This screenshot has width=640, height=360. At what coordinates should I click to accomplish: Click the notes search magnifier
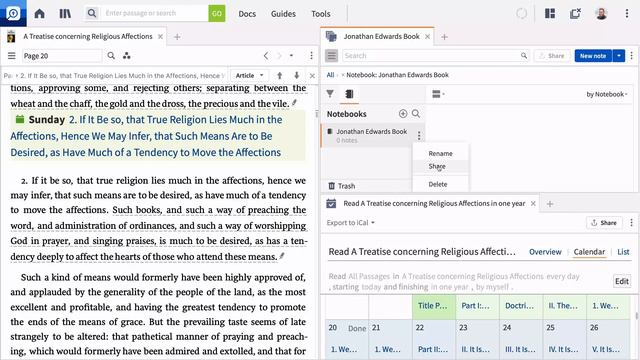click(x=524, y=56)
